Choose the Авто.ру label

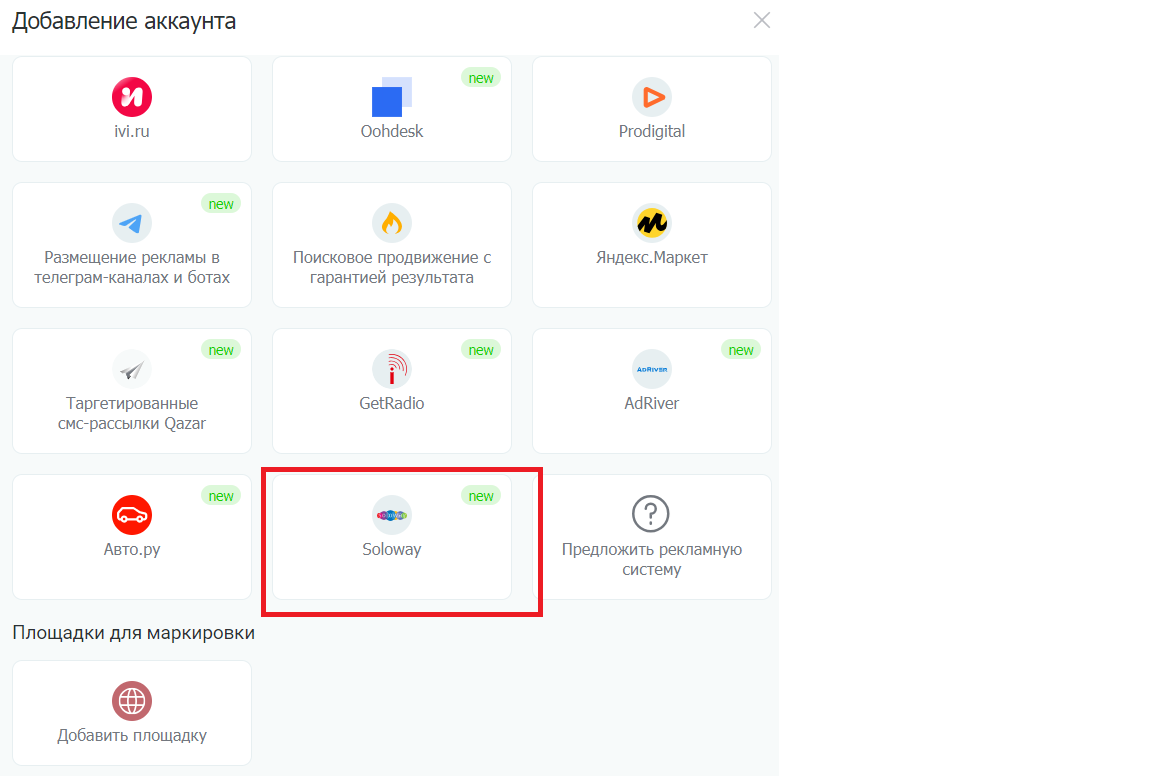(x=132, y=550)
